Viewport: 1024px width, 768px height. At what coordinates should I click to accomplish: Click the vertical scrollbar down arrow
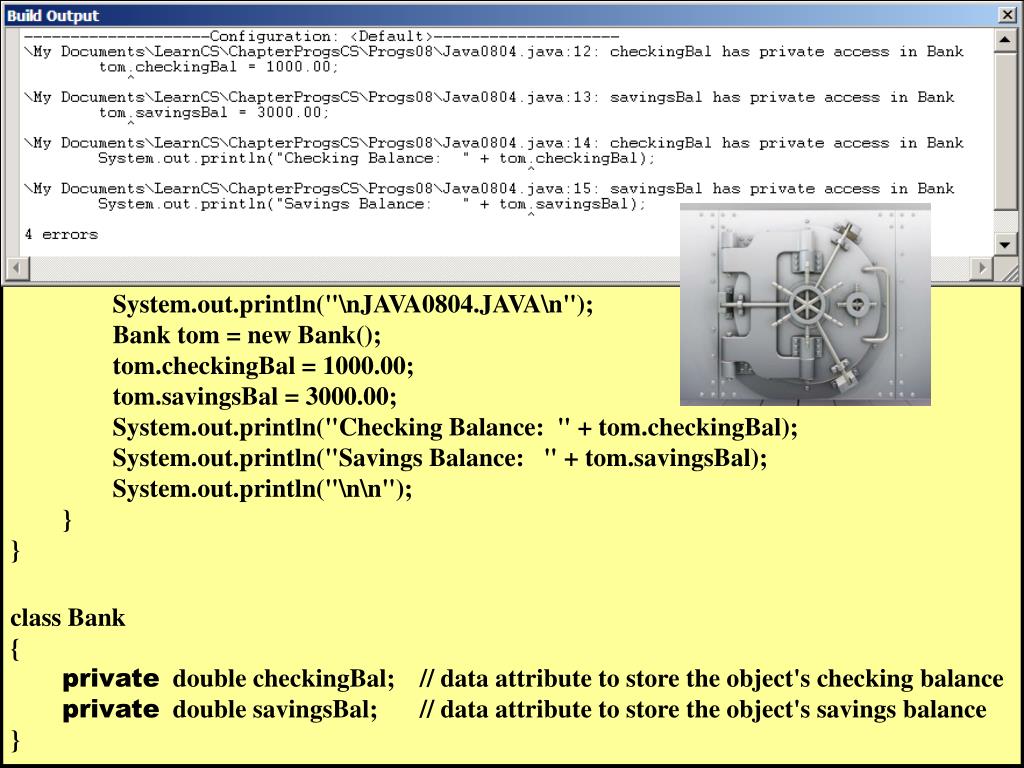[1005, 245]
